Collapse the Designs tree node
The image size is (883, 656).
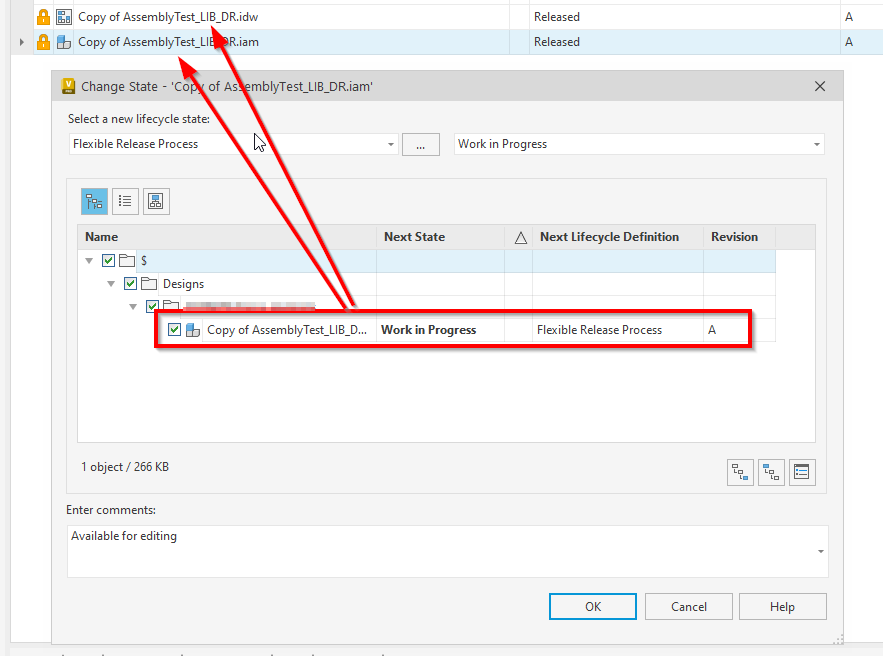click(110, 283)
